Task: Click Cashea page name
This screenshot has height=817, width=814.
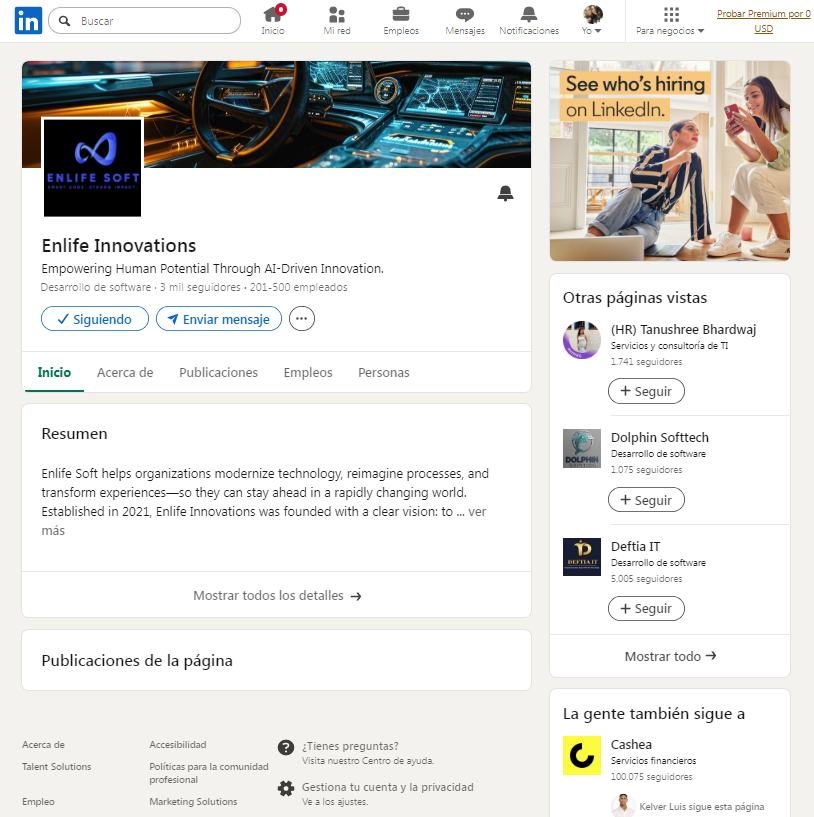Action: [631, 745]
